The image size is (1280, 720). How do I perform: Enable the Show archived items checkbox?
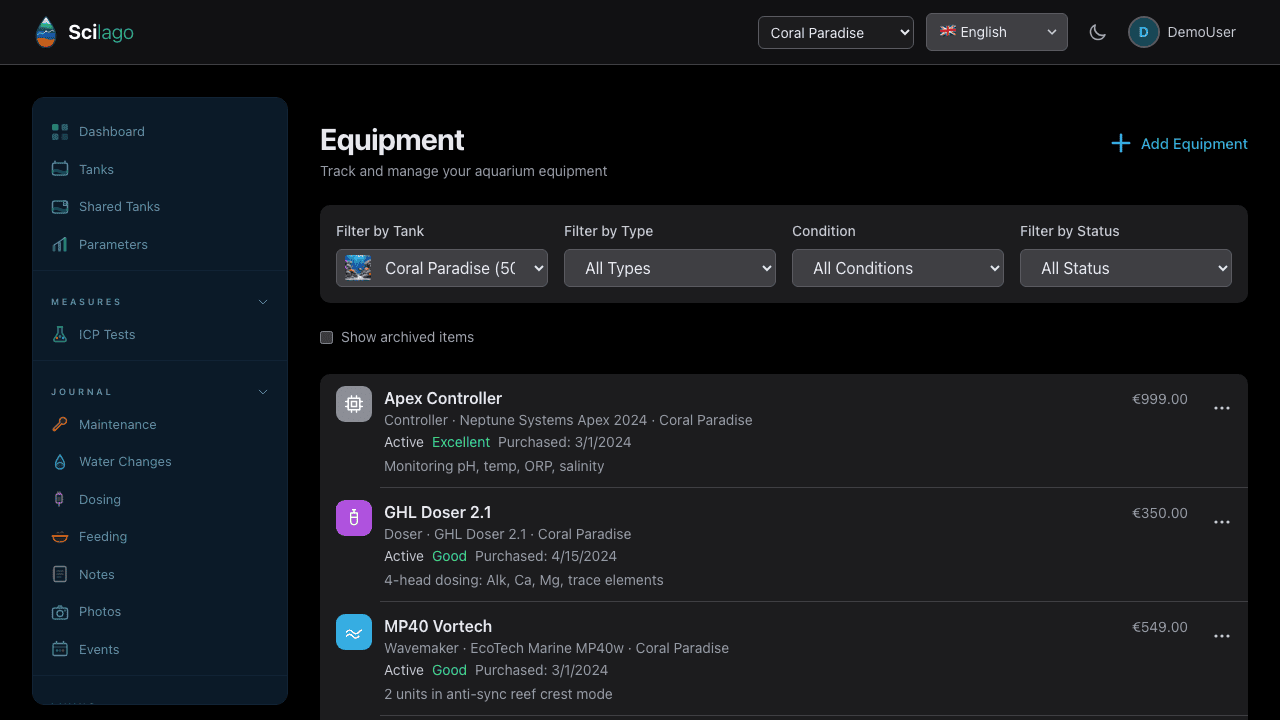(x=326, y=337)
